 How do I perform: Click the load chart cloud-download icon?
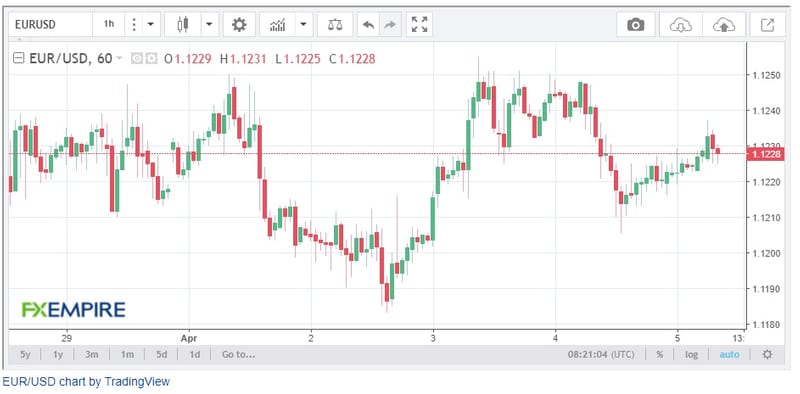681,24
